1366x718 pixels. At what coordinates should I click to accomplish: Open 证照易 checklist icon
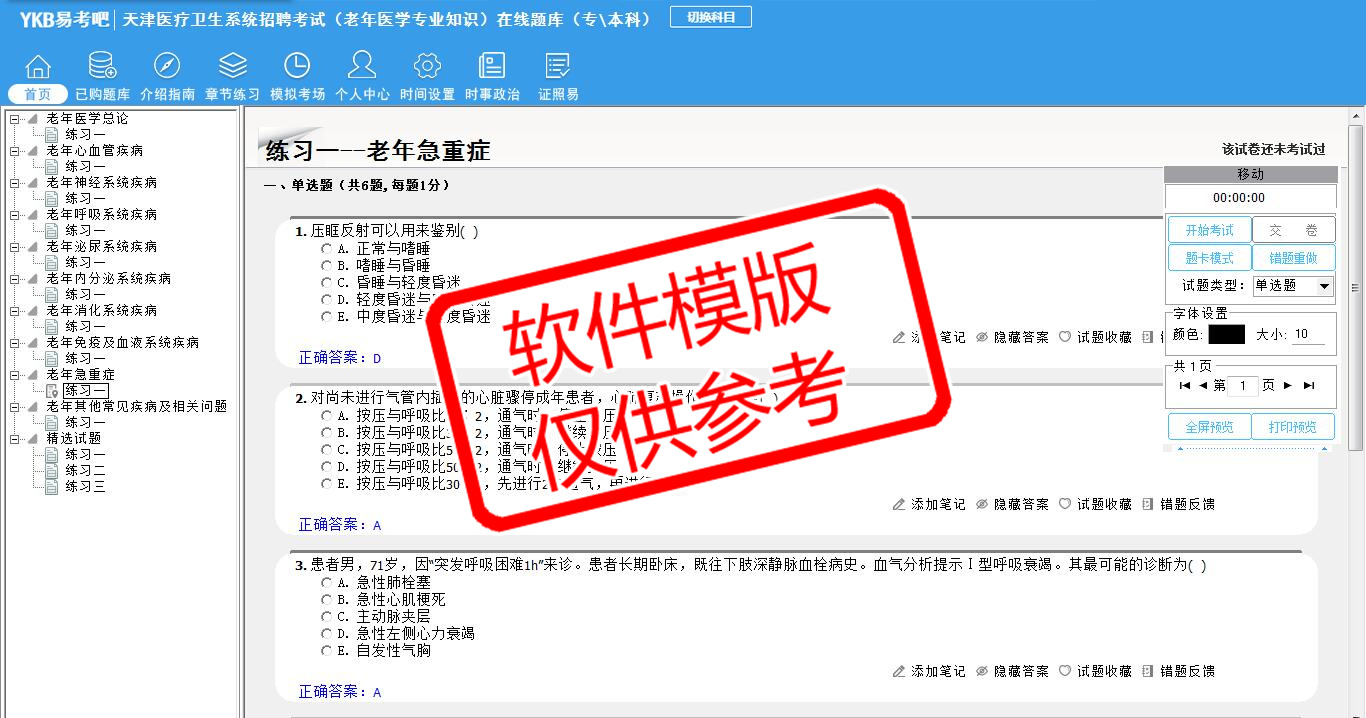[x=558, y=67]
